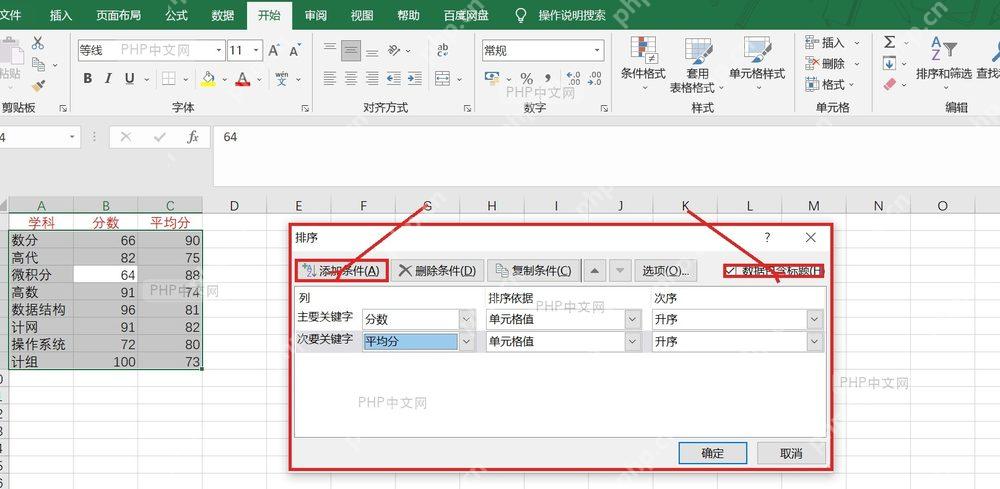The height and width of the screenshot is (489, 1000).
Task: Click the wrap text icon
Action: tap(443, 50)
